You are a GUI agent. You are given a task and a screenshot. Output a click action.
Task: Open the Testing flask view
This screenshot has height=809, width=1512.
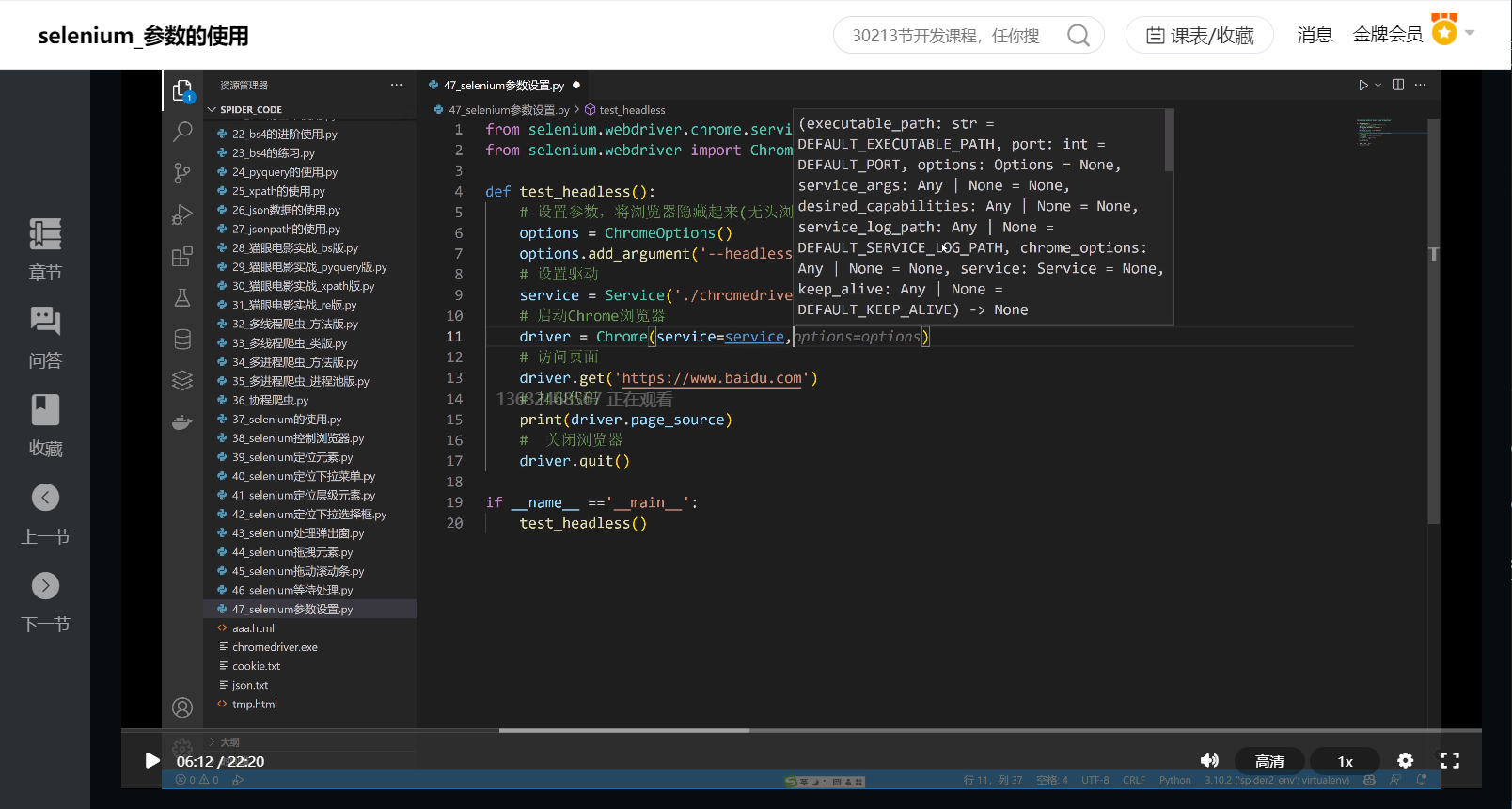[x=182, y=297]
